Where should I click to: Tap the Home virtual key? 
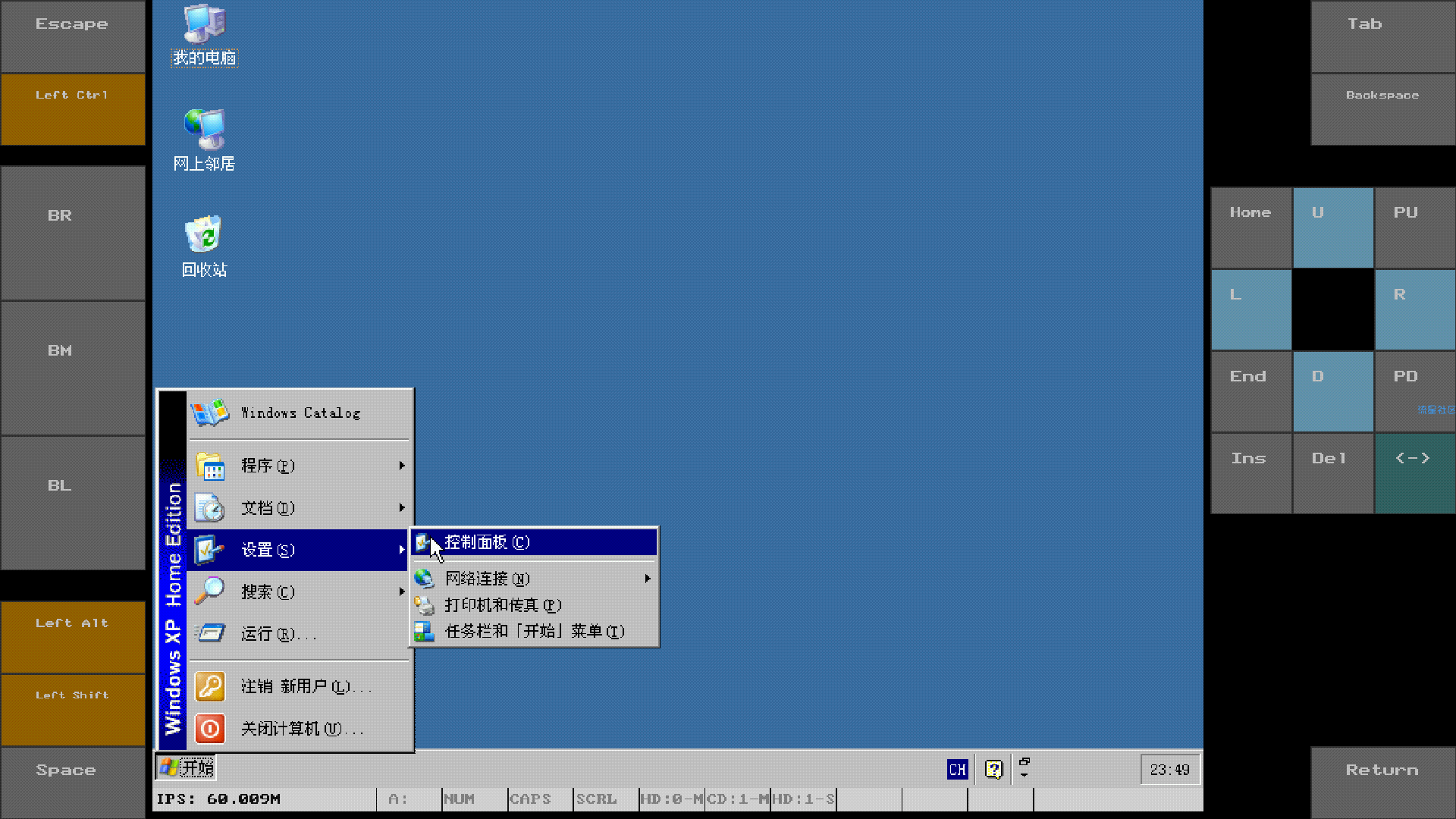pos(1251,227)
